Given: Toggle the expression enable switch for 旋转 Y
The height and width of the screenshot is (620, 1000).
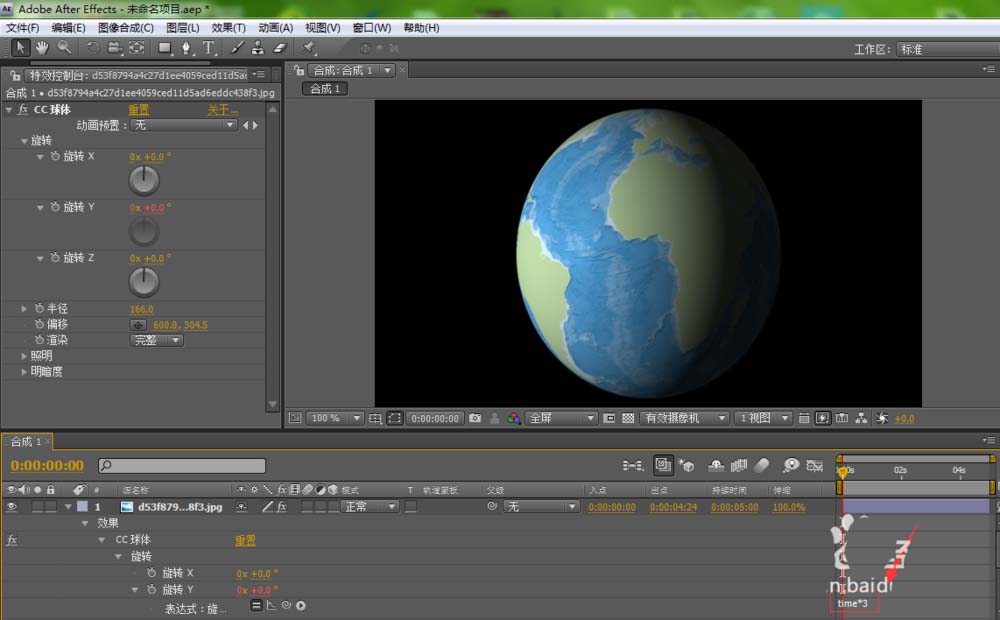Looking at the screenshot, I should pyautogui.click(x=256, y=605).
